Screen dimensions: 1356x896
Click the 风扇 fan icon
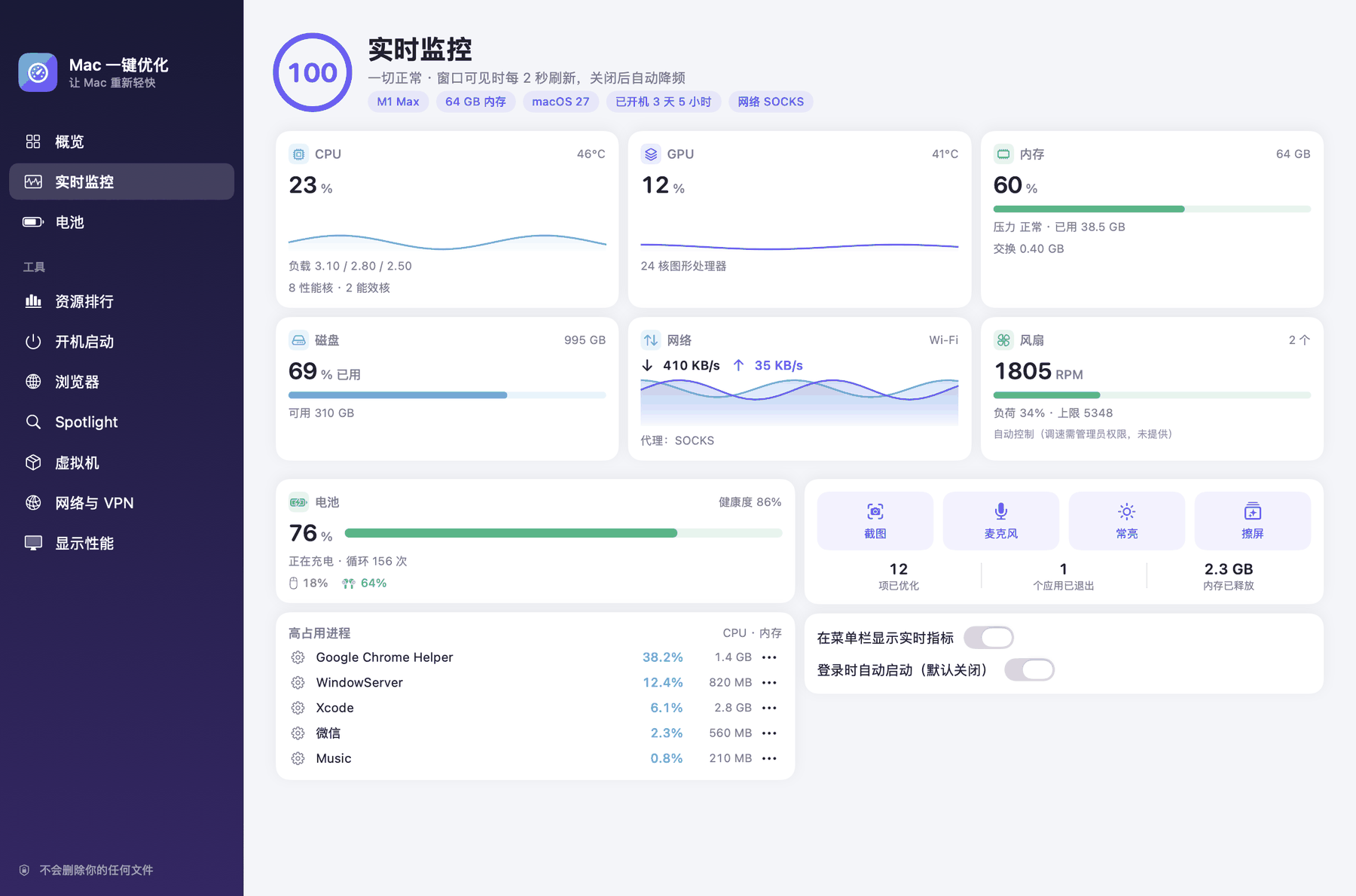tap(1003, 340)
